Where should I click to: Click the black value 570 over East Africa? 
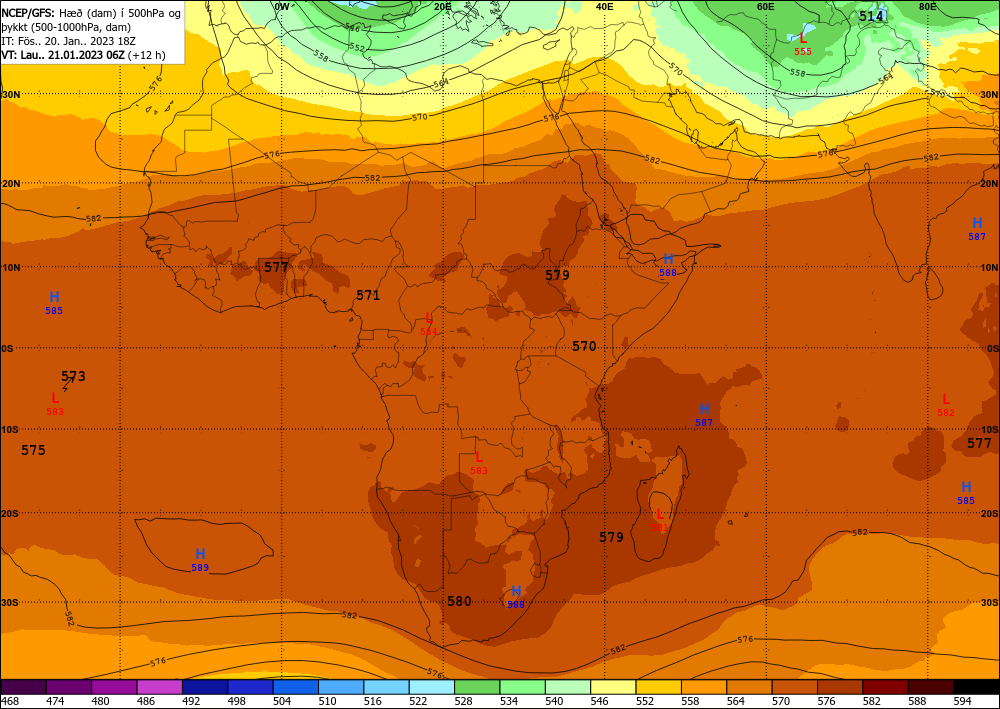(x=584, y=346)
